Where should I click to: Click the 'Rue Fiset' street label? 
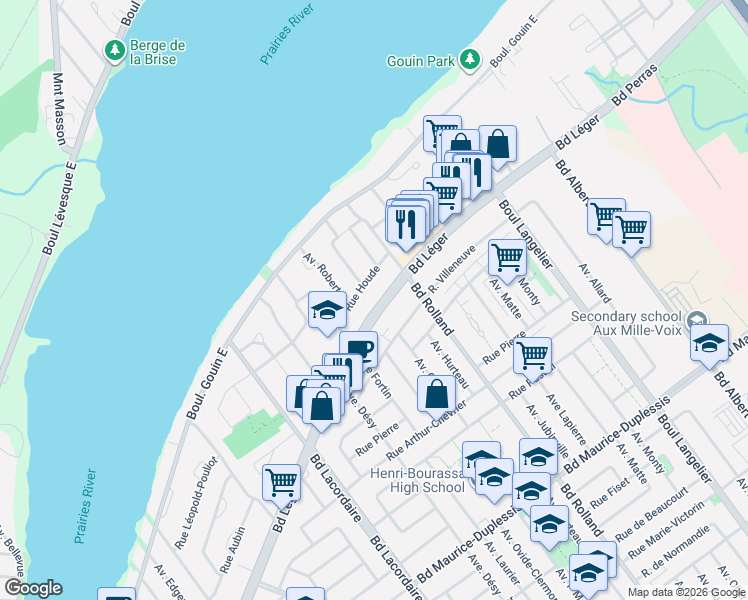(610, 493)
